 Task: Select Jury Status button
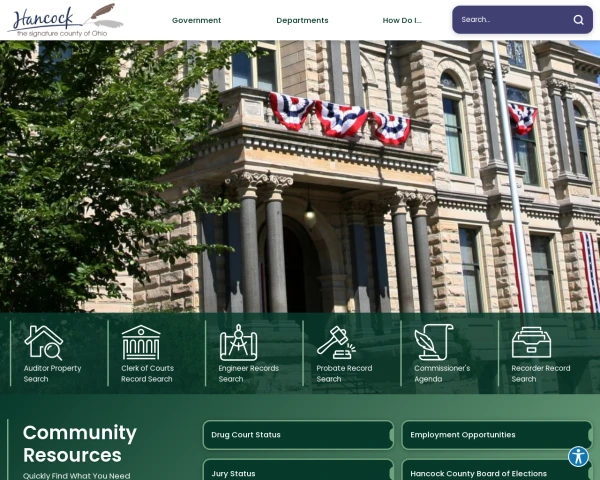click(297, 472)
